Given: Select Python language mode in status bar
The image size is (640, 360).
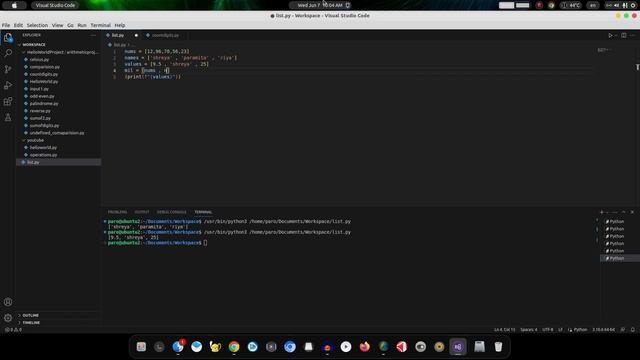Looking at the screenshot, I should click(580, 329).
